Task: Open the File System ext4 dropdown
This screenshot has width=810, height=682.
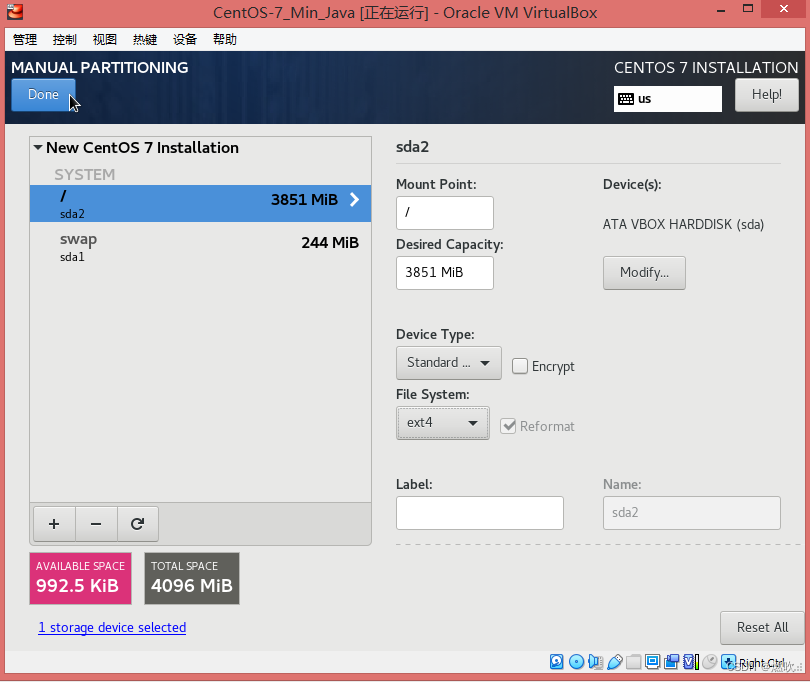Action: pyautogui.click(x=442, y=423)
